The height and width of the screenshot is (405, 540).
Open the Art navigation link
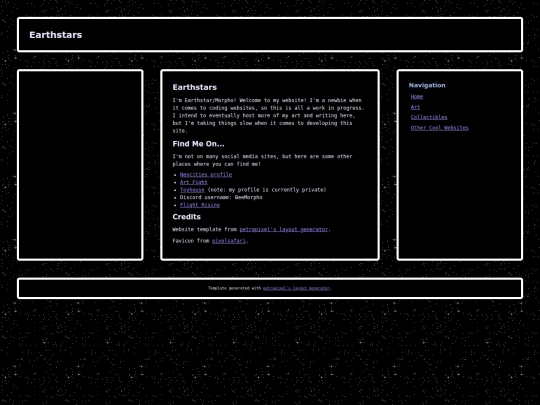[x=415, y=107]
